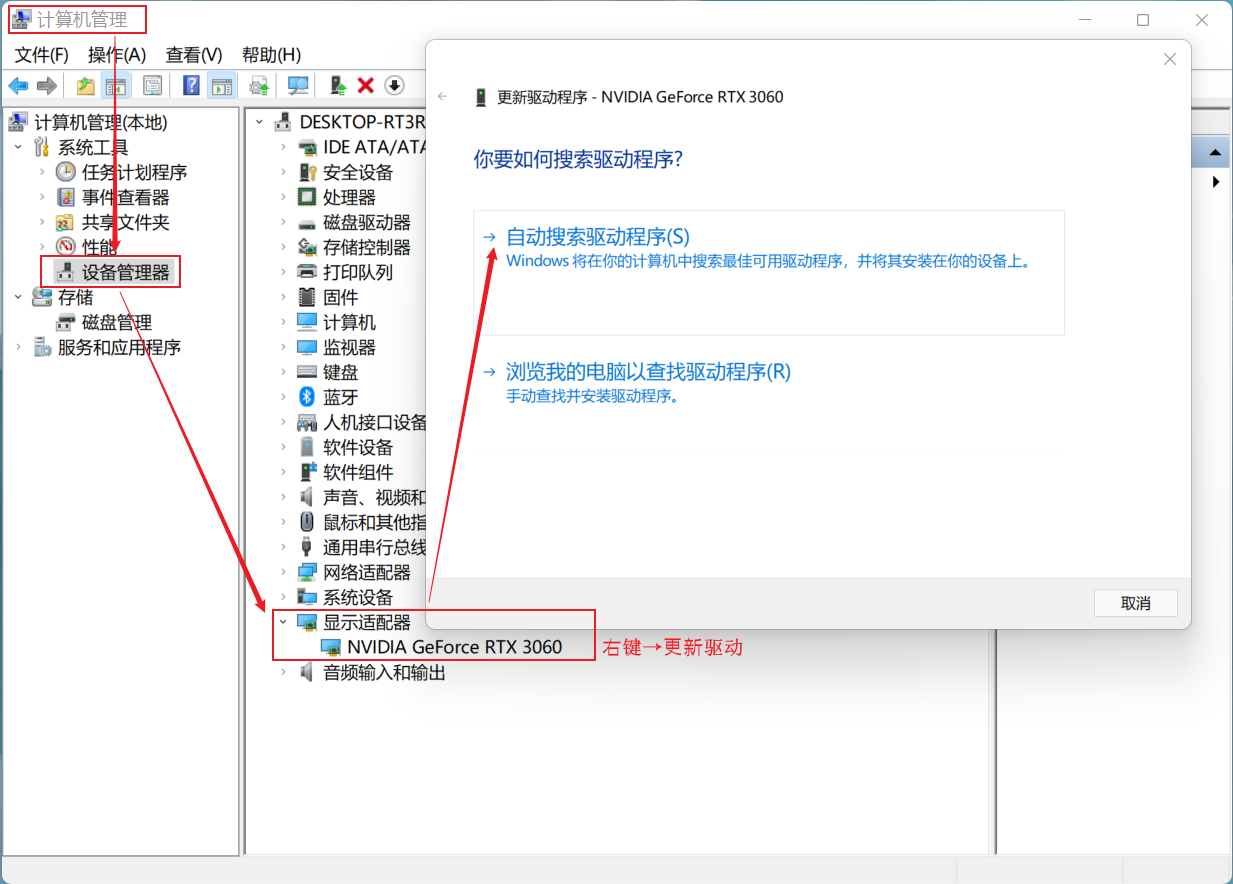Open the 查看(V) menu
This screenshot has height=884, width=1233.
pyautogui.click(x=194, y=54)
